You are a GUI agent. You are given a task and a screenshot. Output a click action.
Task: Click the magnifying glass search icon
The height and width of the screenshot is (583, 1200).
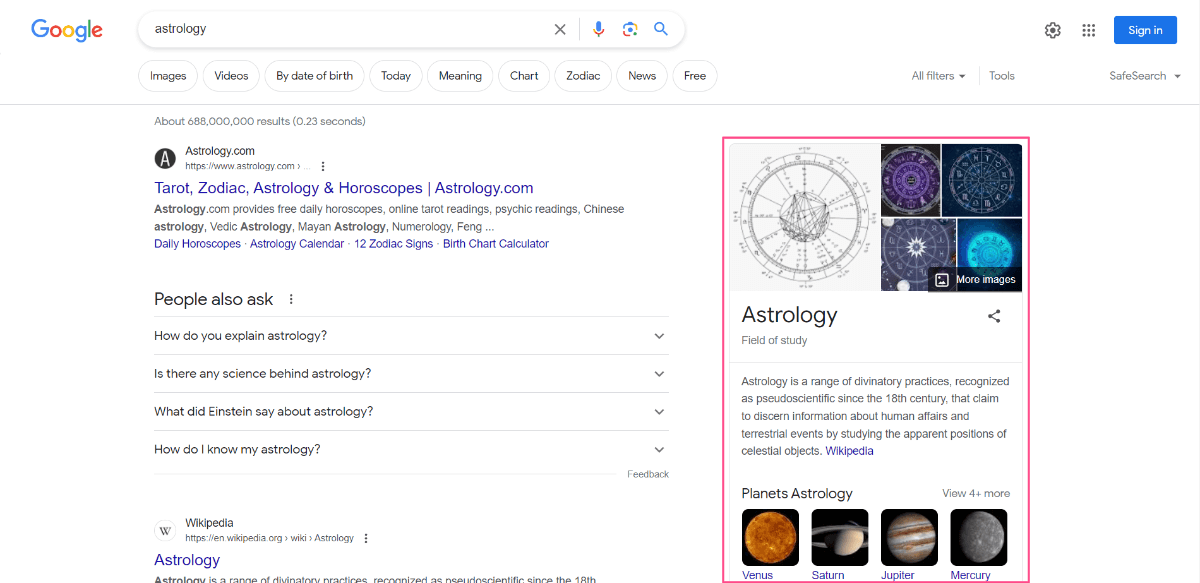pos(661,29)
